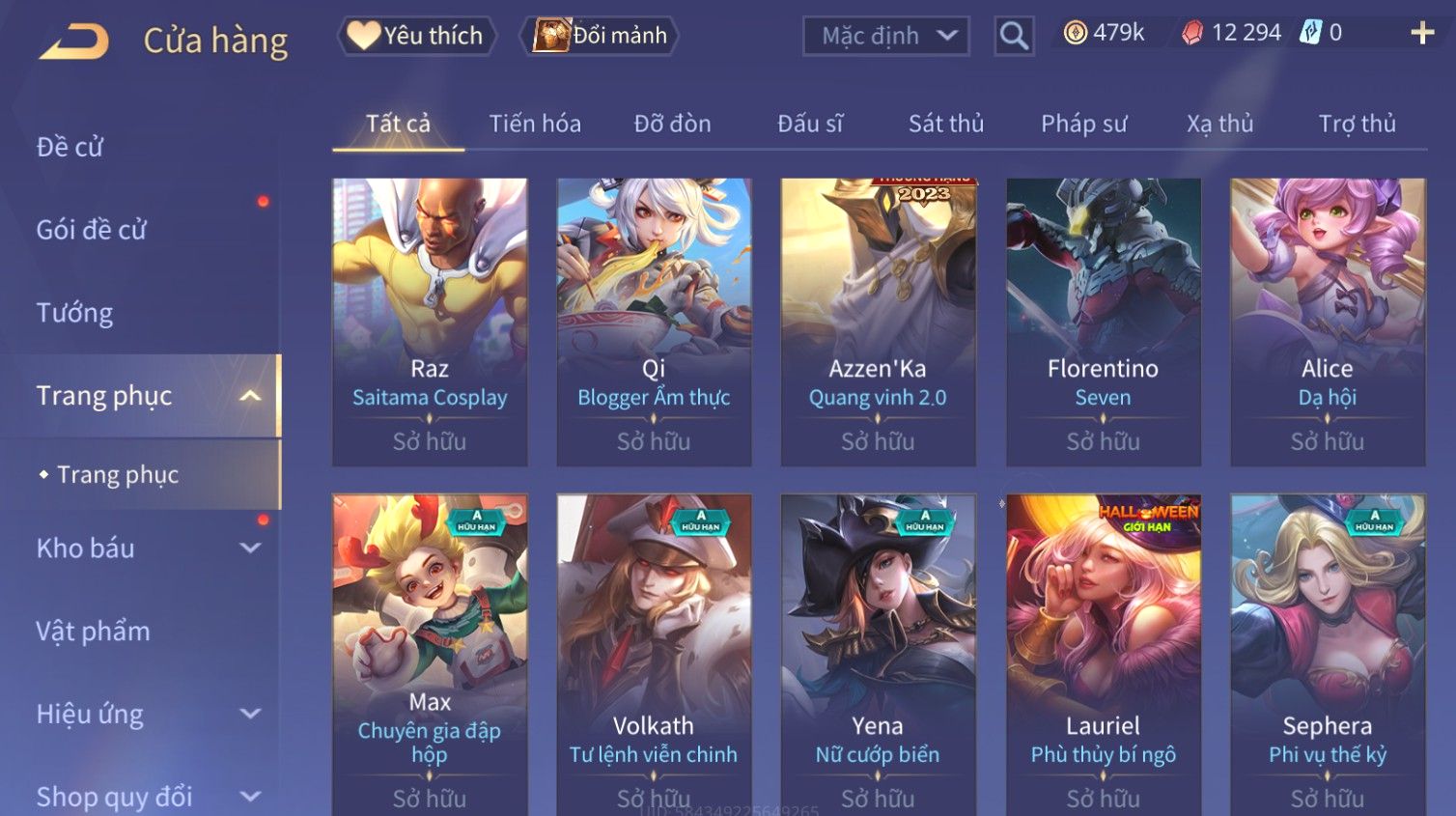Click the golden back arrow icon

pos(73,42)
